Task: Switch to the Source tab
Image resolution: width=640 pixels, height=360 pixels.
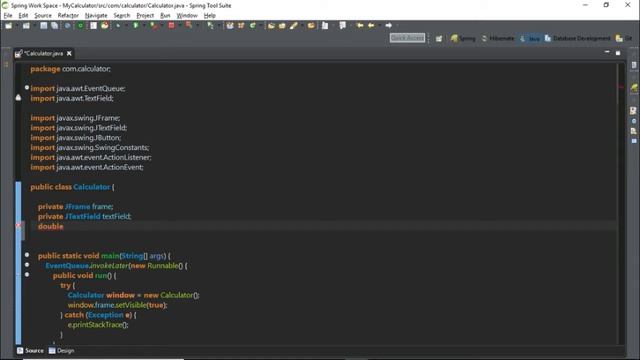Action: (30, 351)
